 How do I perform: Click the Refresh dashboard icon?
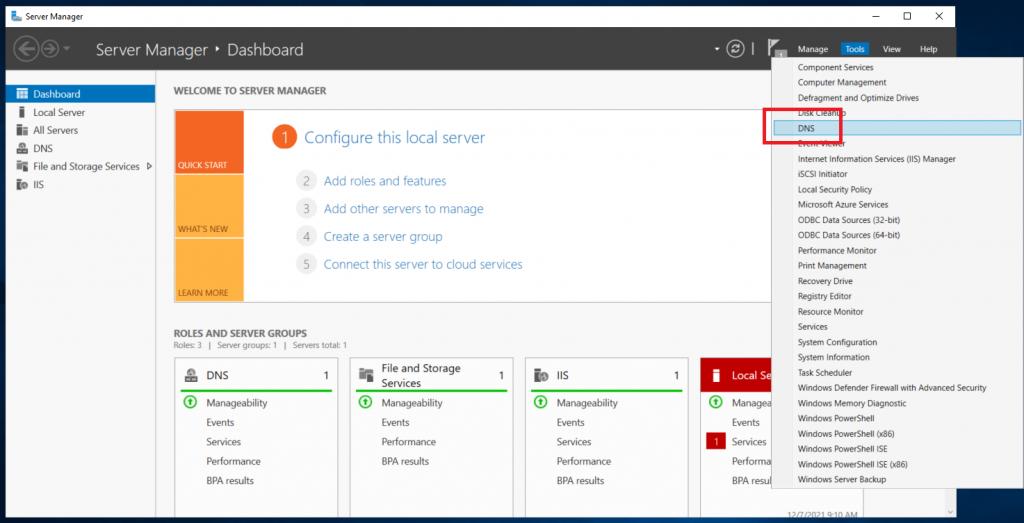click(x=736, y=49)
